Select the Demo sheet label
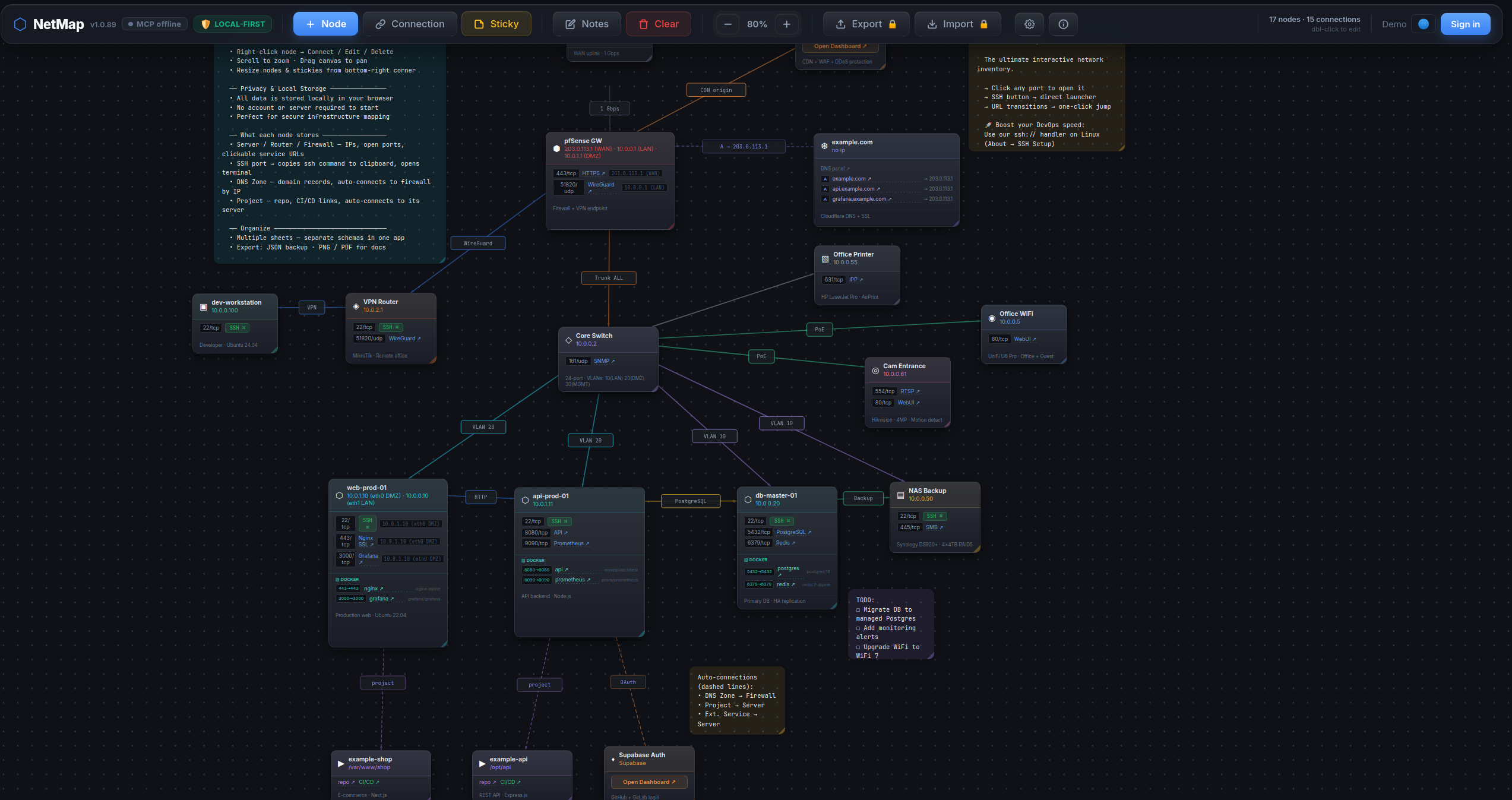This screenshot has width=1512, height=800. (x=1394, y=24)
